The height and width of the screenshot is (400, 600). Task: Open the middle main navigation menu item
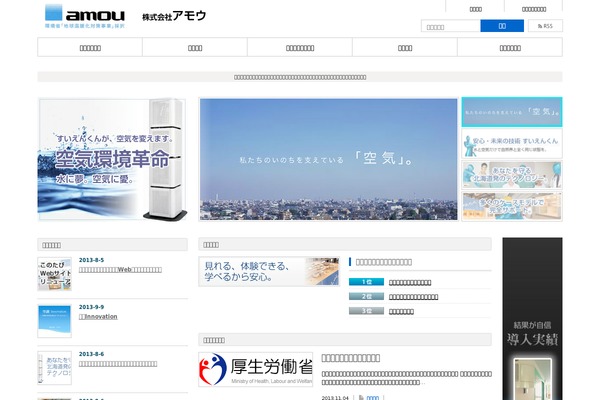coord(300,47)
